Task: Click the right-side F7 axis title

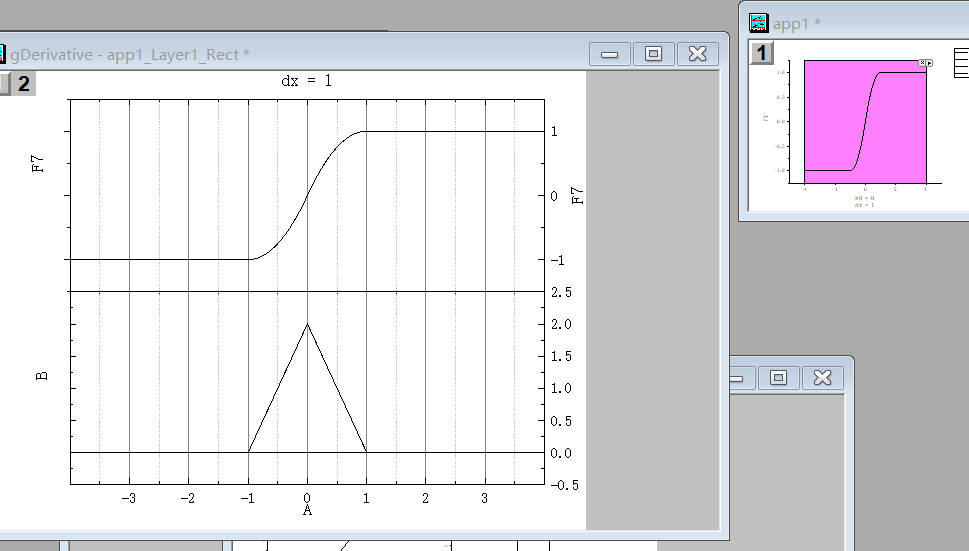Action: 577,196
